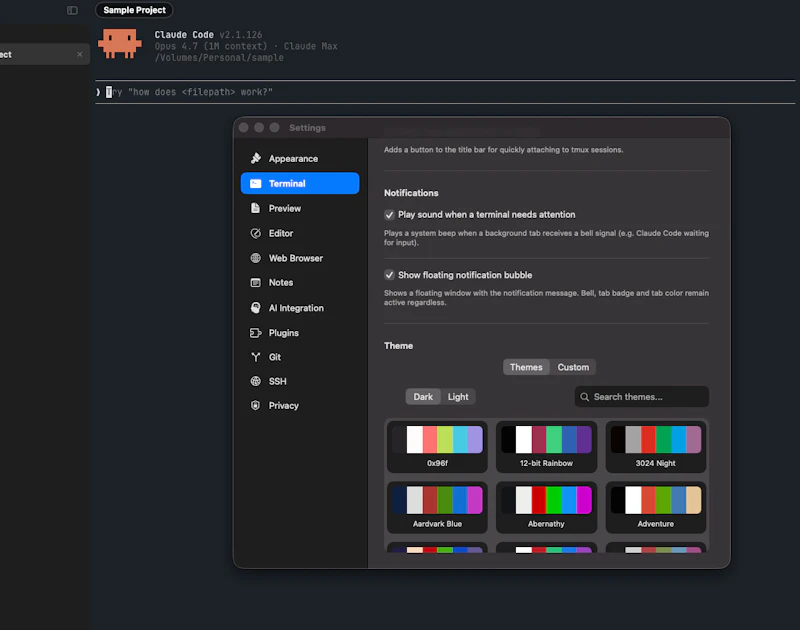Open the Privacy settings section
The image size is (800, 630).
(x=300, y=406)
